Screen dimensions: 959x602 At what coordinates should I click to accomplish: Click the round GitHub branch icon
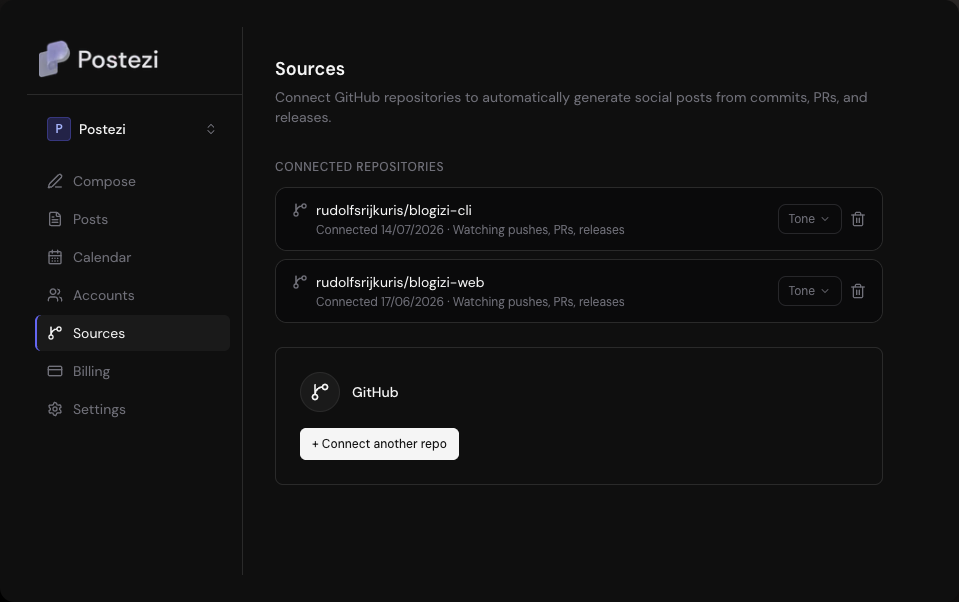320,392
